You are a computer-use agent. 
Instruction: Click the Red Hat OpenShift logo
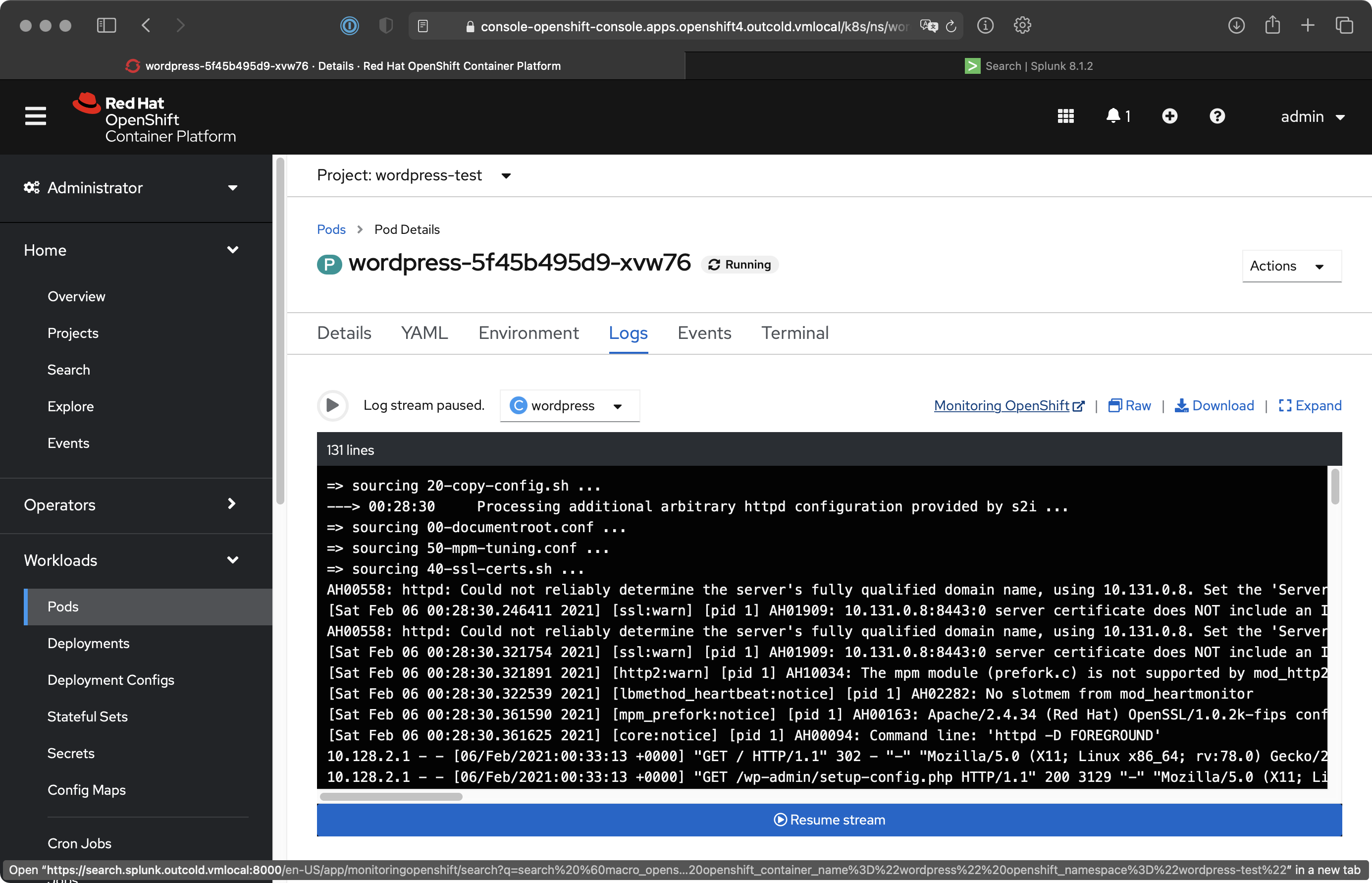154,117
